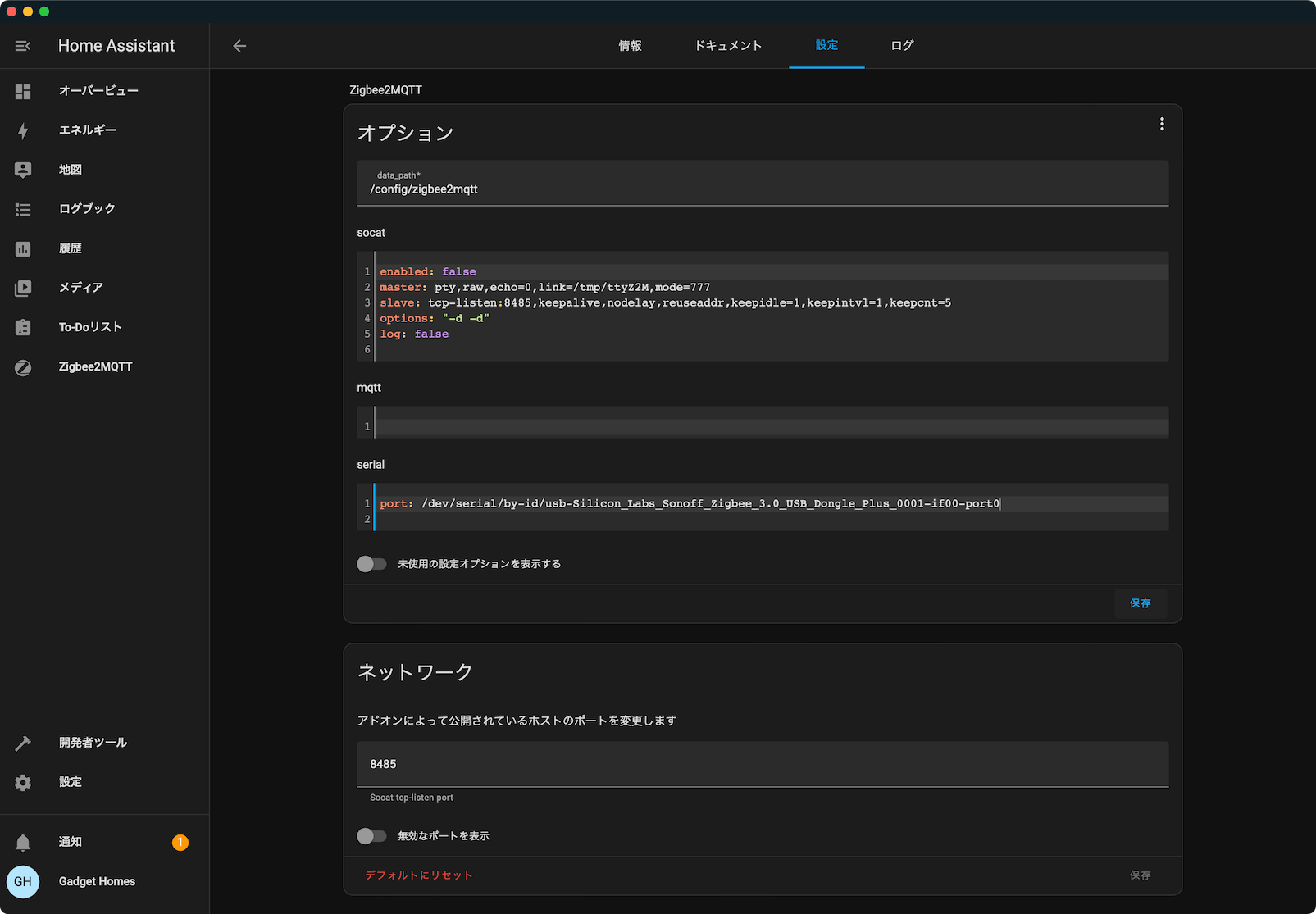The width and height of the screenshot is (1316, 914).
Task: Open the notifications bell icon
Action: 23,842
